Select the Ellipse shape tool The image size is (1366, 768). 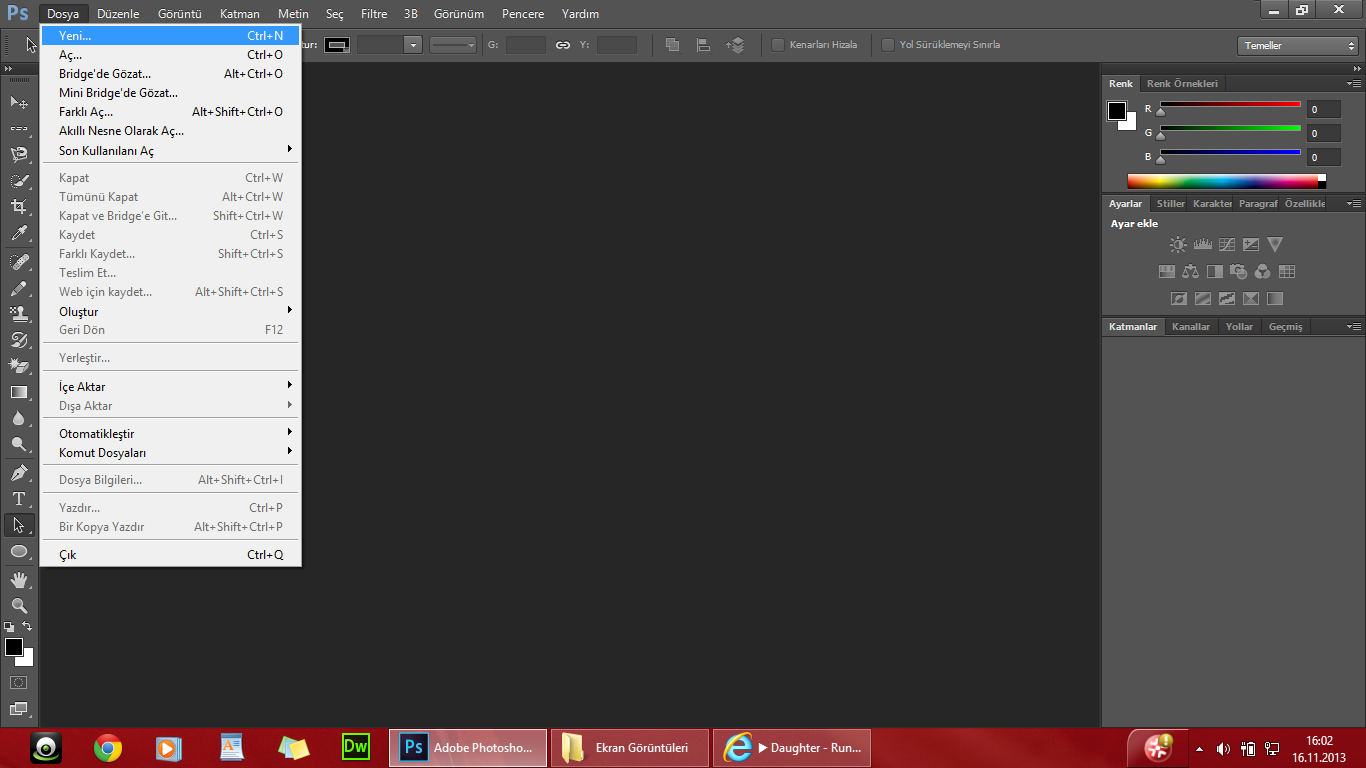tap(19, 551)
